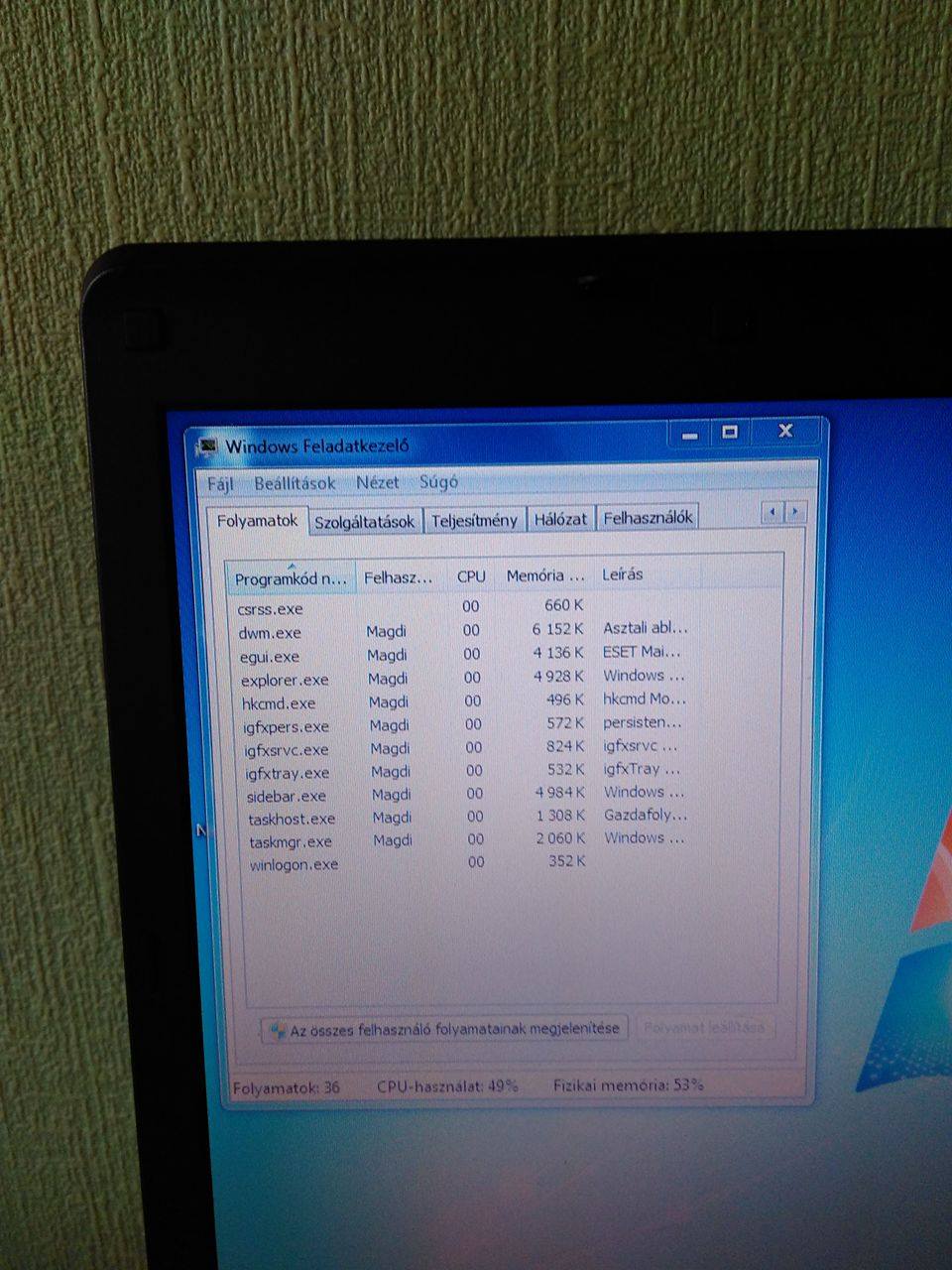Viewport: 952px width, 1270px height.
Task: Select the csrss.exe process row
Action: pos(461,607)
